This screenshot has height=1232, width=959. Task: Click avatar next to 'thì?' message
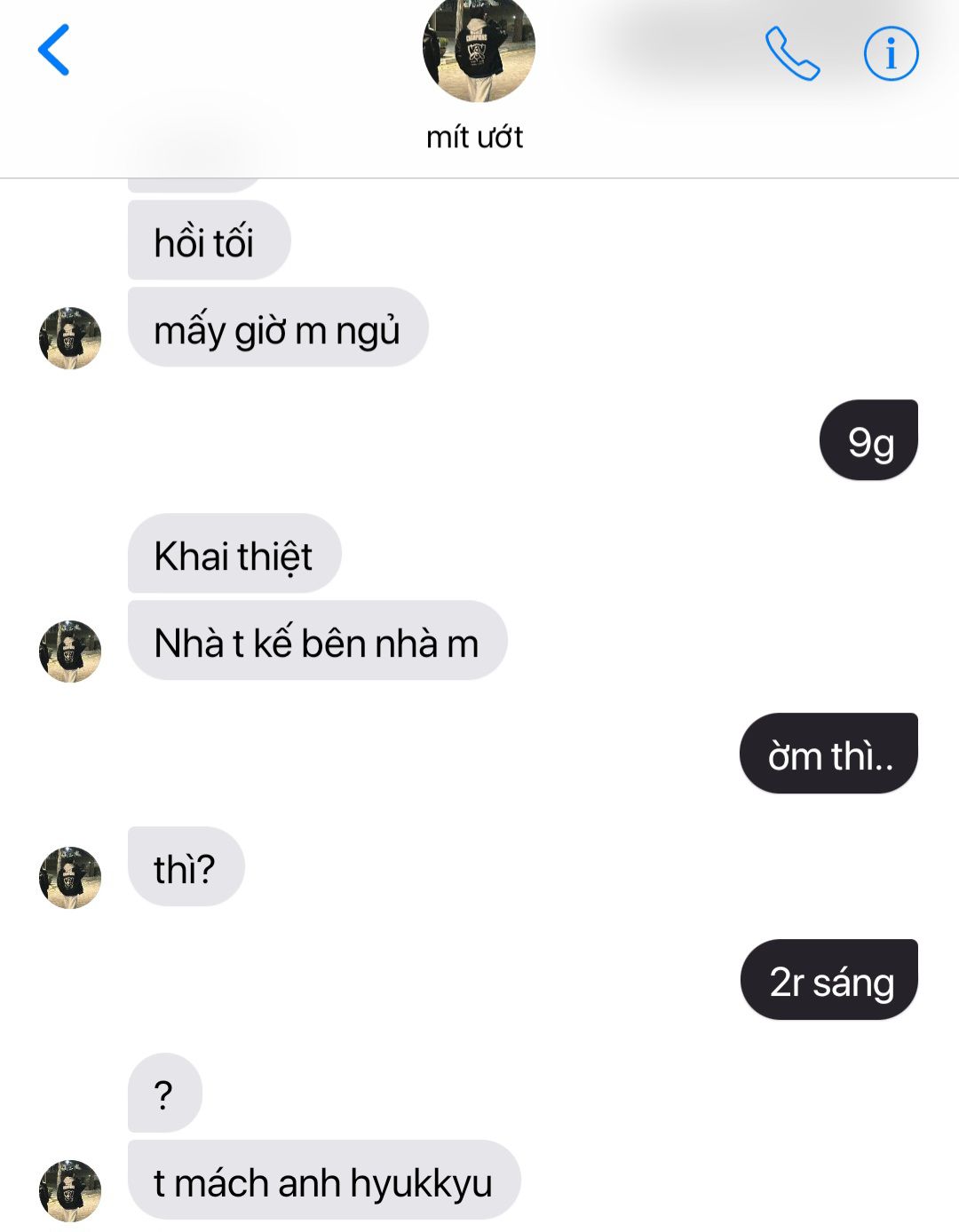tap(70, 878)
